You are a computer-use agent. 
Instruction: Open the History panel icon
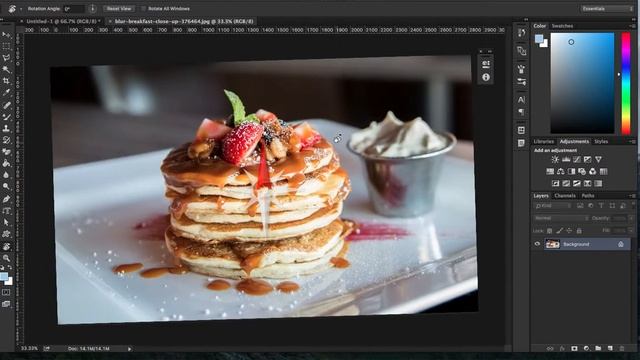tap(521, 33)
